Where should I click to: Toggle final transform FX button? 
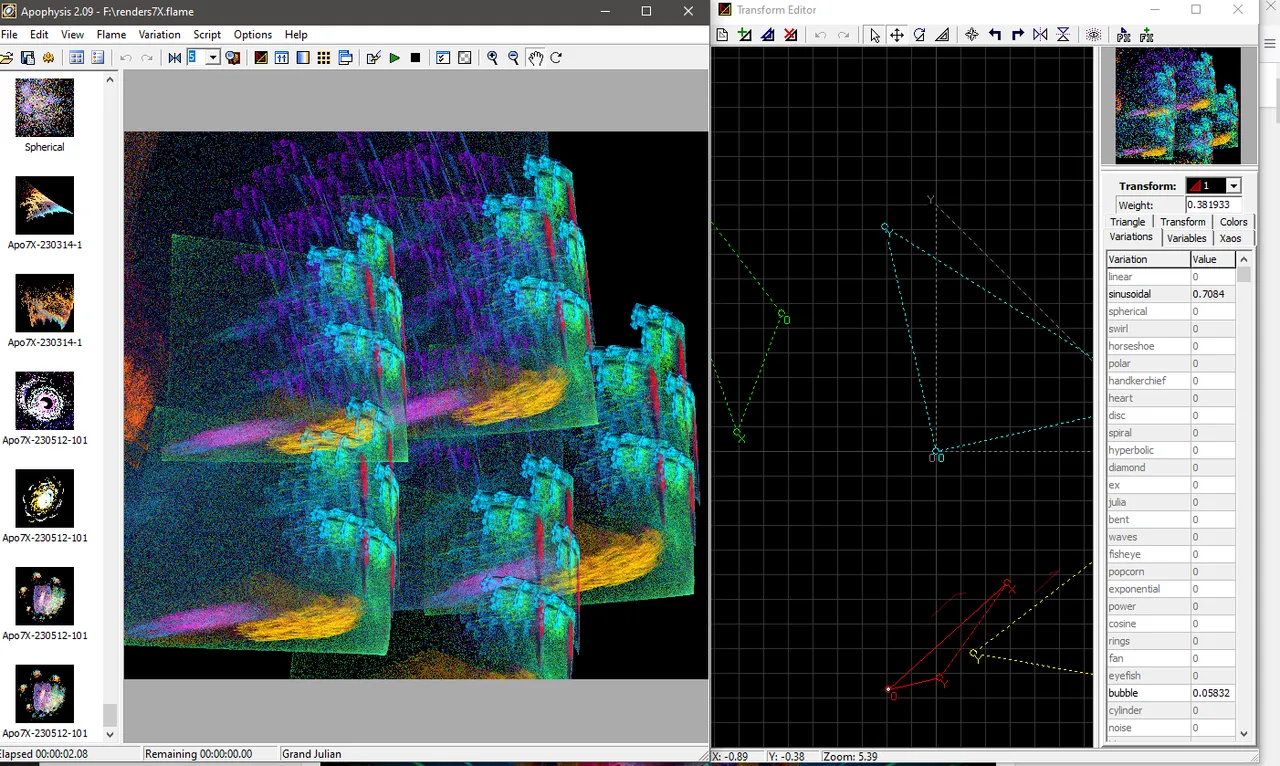pos(1146,35)
